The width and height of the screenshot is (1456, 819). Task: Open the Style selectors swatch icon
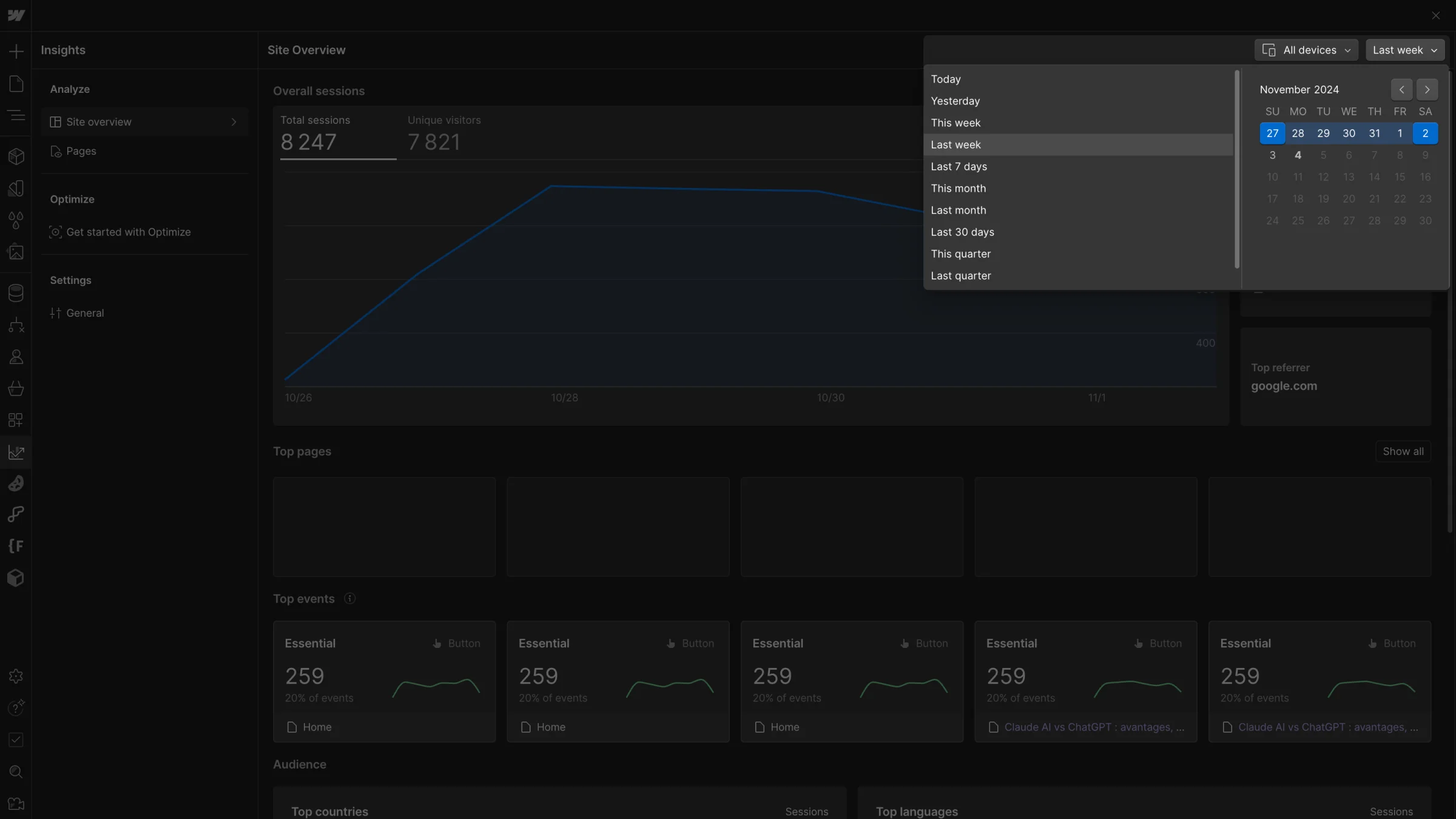coord(16,188)
